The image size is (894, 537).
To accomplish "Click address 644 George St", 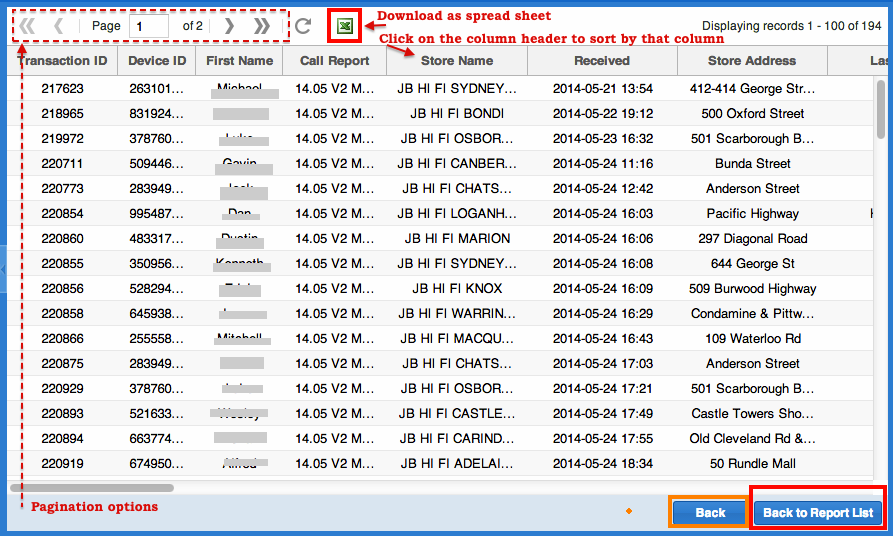I will [753, 264].
